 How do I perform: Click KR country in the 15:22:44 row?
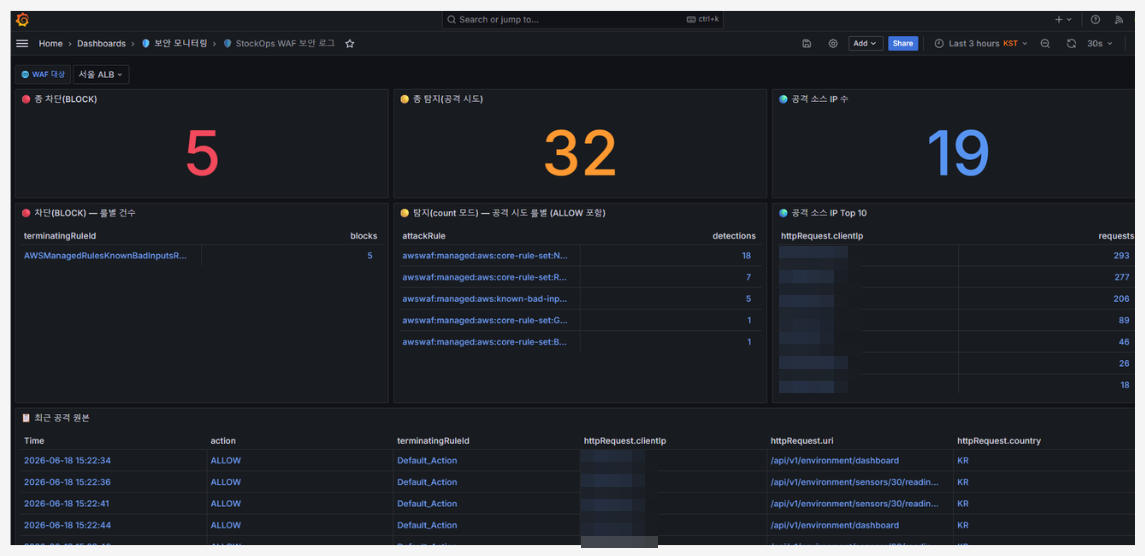(x=963, y=525)
